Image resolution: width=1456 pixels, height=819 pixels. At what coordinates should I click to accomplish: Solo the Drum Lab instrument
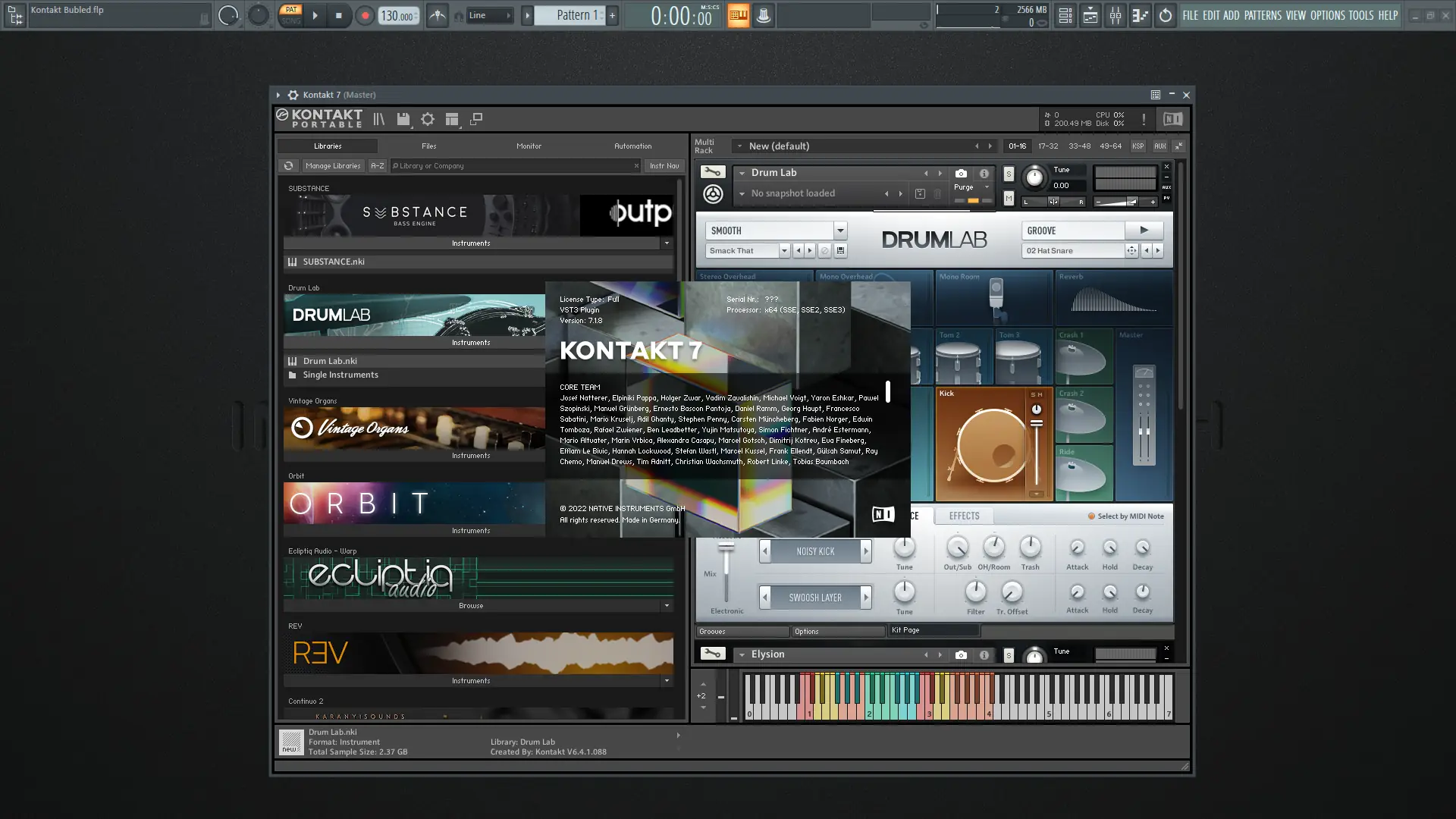[x=1009, y=174]
